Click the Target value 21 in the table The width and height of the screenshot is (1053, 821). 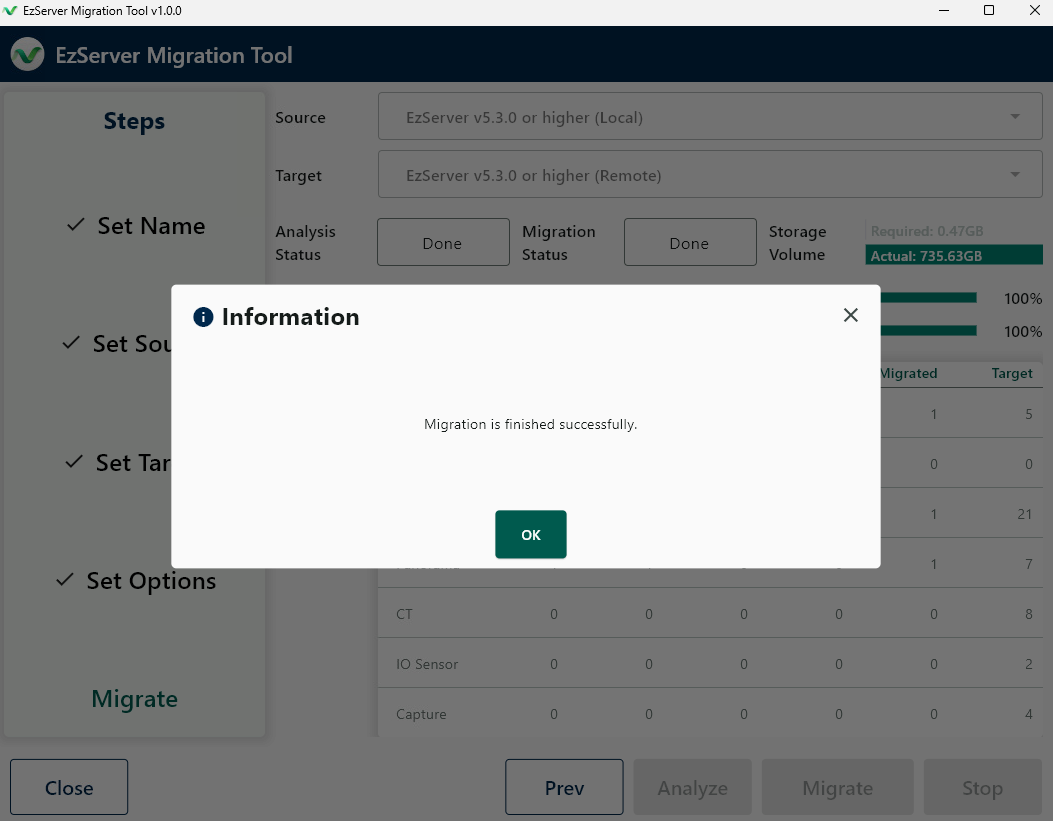(1024, 514)
